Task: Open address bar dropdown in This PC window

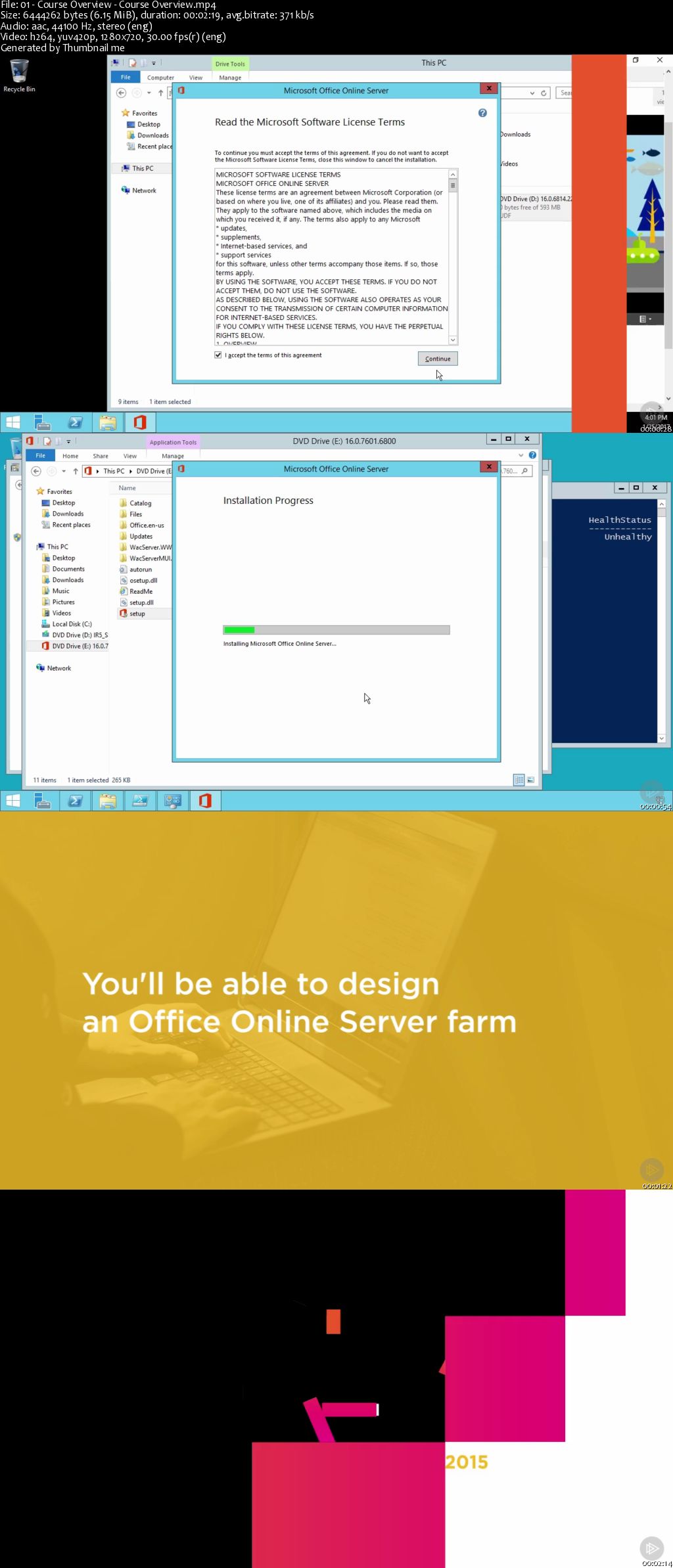Action: pyautogui.click(x=532, y=93)
